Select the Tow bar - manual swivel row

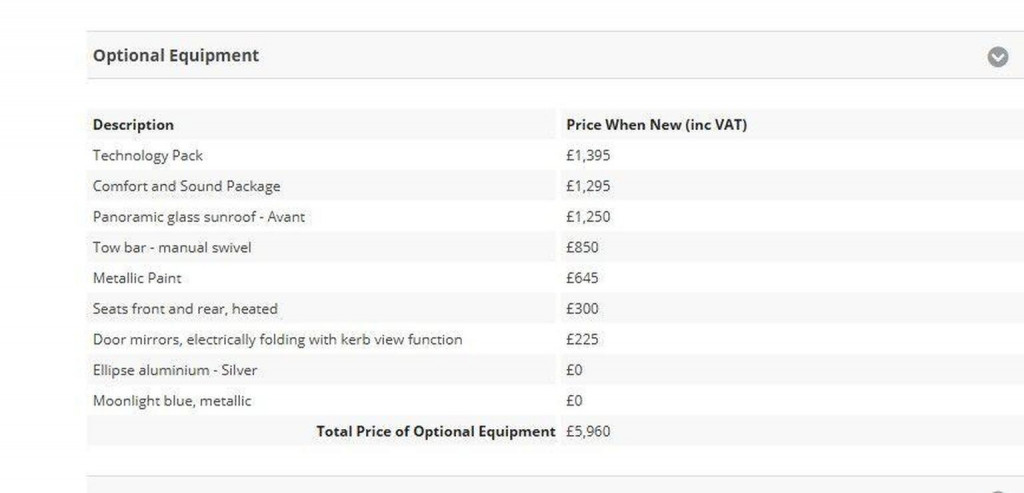coord(172,247)
